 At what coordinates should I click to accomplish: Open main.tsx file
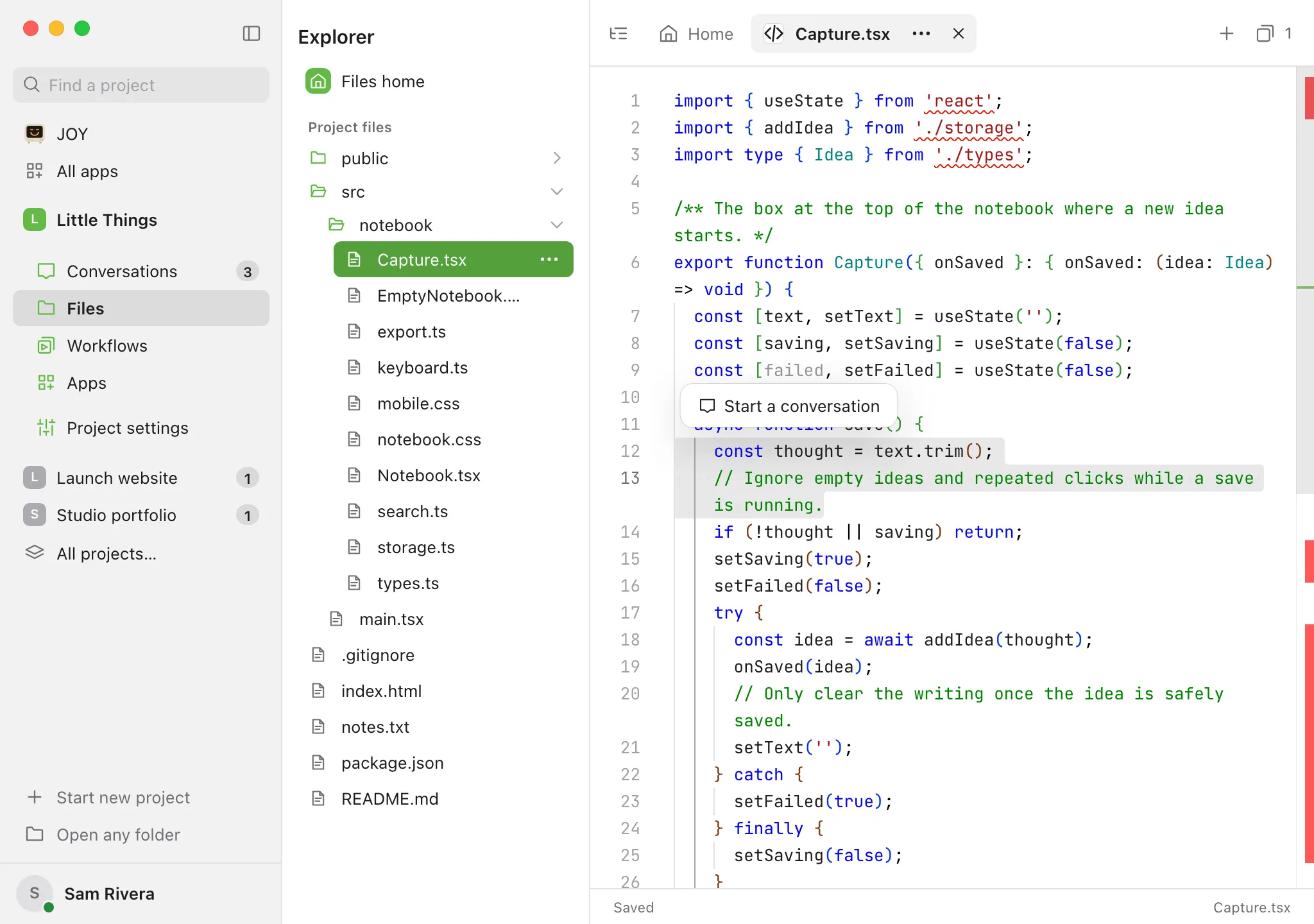(x=444, y=619)
